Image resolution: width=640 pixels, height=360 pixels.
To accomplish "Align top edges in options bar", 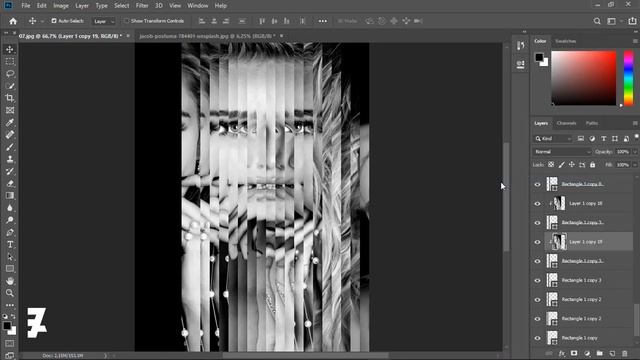I will point(262,21).
